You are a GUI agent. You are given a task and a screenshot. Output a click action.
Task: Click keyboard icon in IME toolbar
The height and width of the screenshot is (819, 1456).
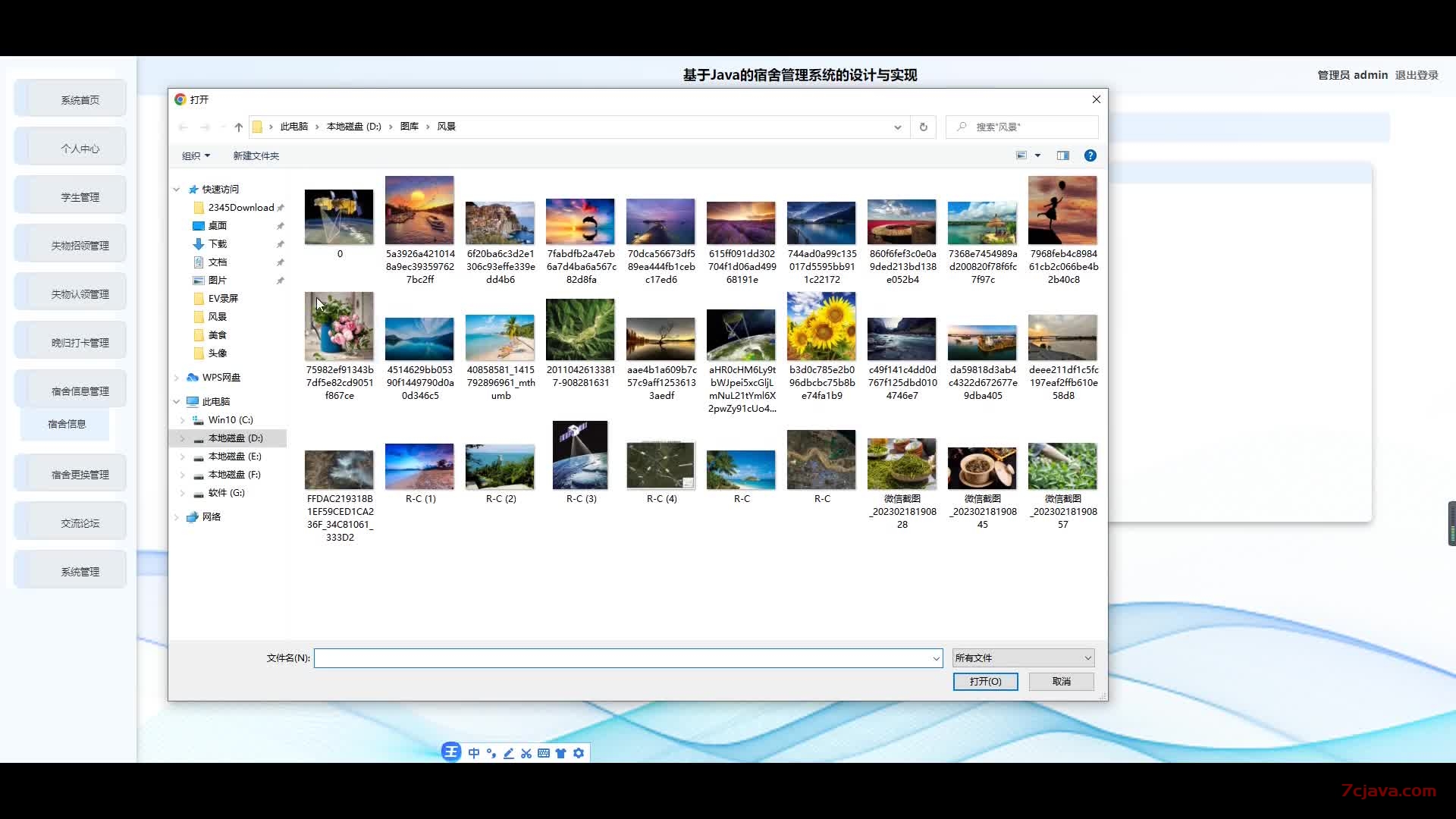(x=543, y=753)
